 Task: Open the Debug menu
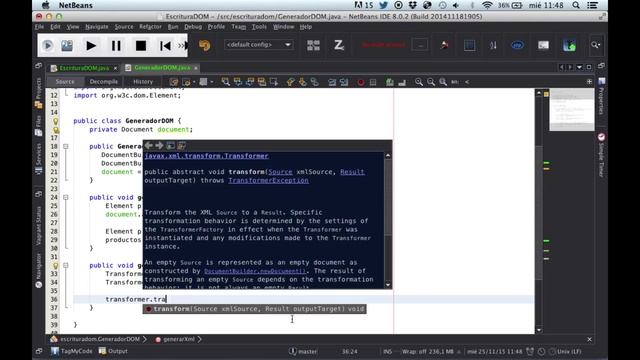pos(193,27)
